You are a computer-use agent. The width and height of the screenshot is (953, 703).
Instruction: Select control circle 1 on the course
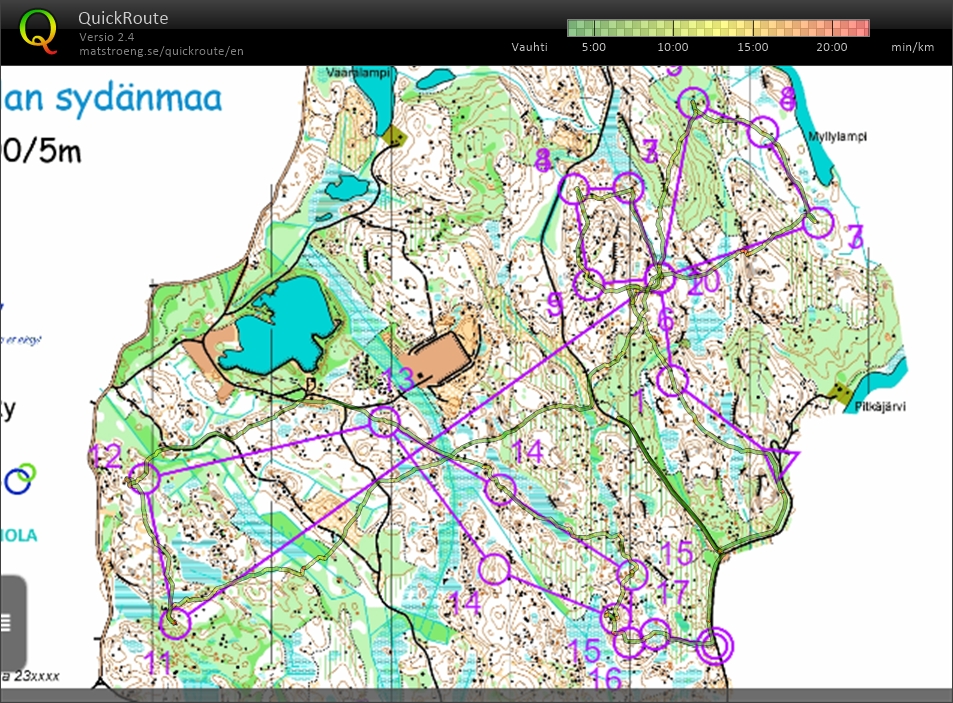[674, 380]
